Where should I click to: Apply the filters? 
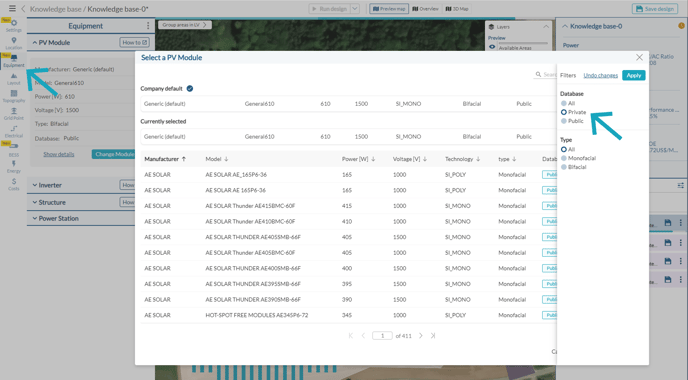pyautogui.click(x=634, y=75)
